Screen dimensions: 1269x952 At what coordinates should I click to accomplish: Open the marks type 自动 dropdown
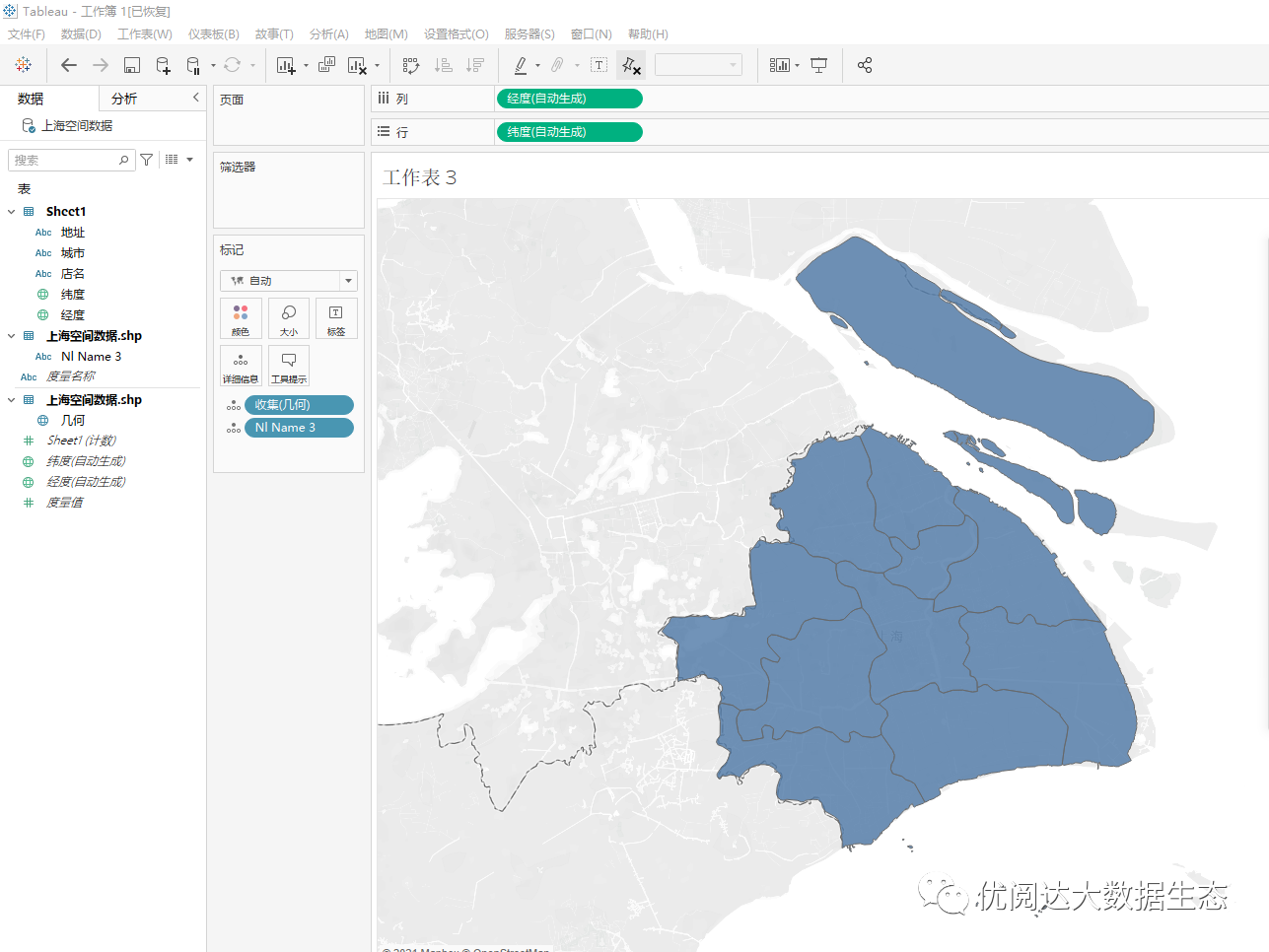(288, 281)
